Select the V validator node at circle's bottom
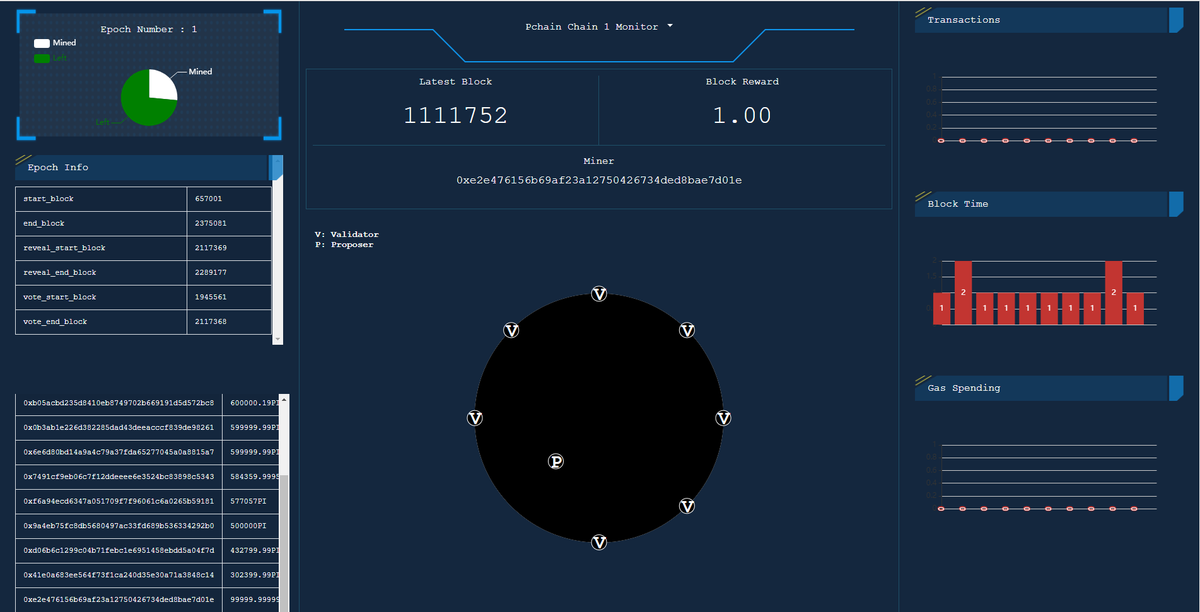The width and height of the screenshot is (1200, 612). click(x=599, y=542)
